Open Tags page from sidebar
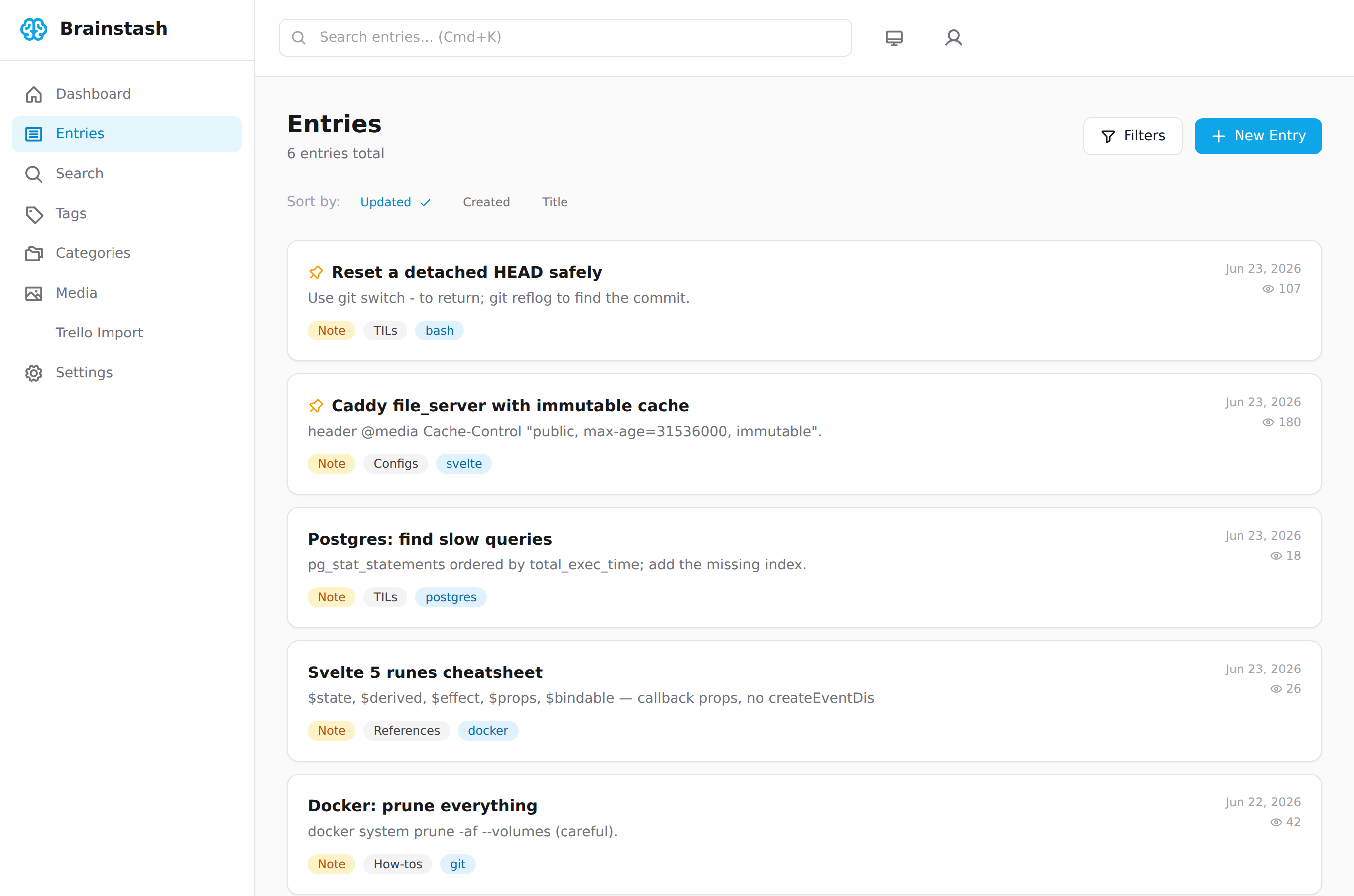The image size is (1354, 896). click(x=127, y=214)
